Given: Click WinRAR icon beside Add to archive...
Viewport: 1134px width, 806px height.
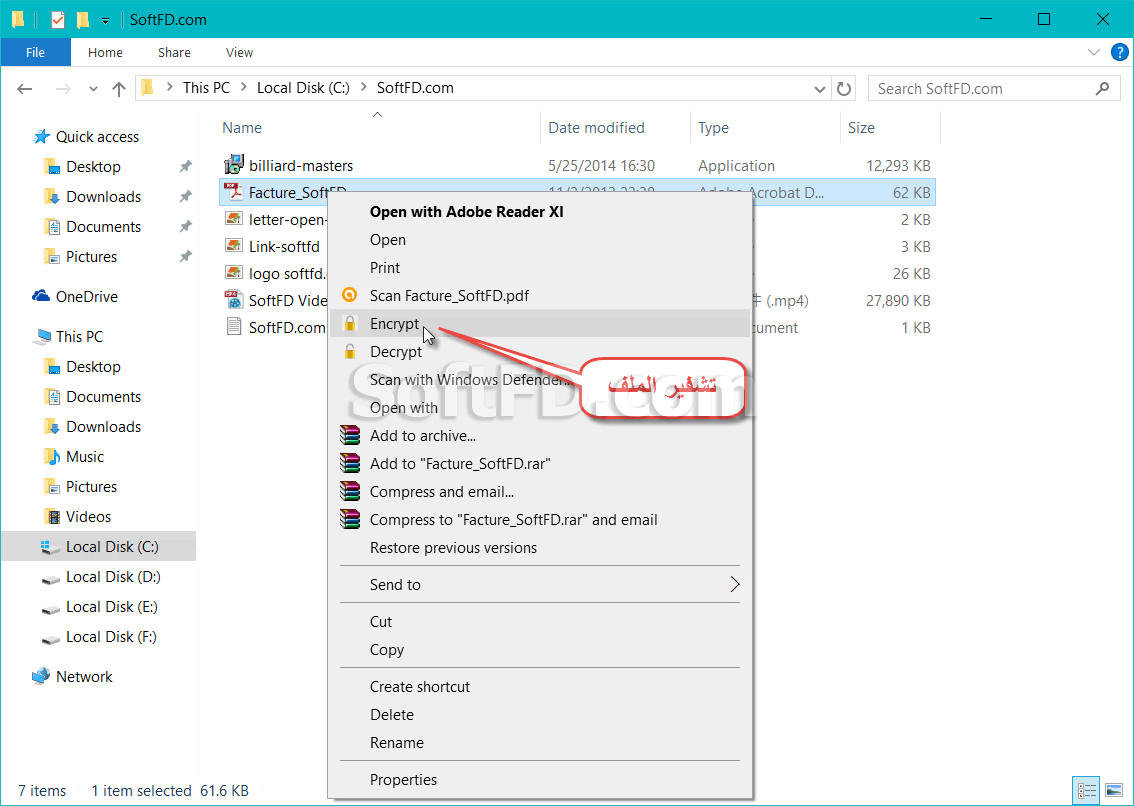Looking at the screenshot, I should tap(350, 436).
